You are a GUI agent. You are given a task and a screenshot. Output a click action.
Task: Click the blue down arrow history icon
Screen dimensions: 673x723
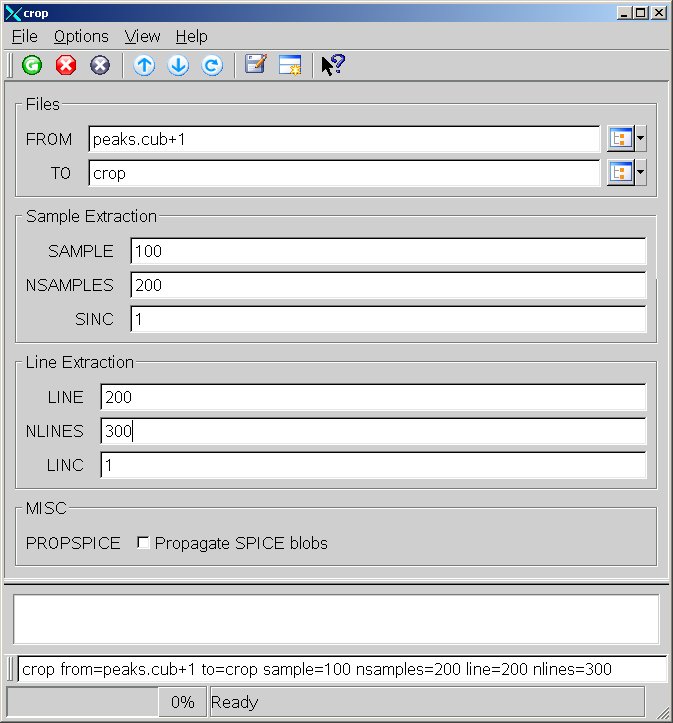point(178,65)
